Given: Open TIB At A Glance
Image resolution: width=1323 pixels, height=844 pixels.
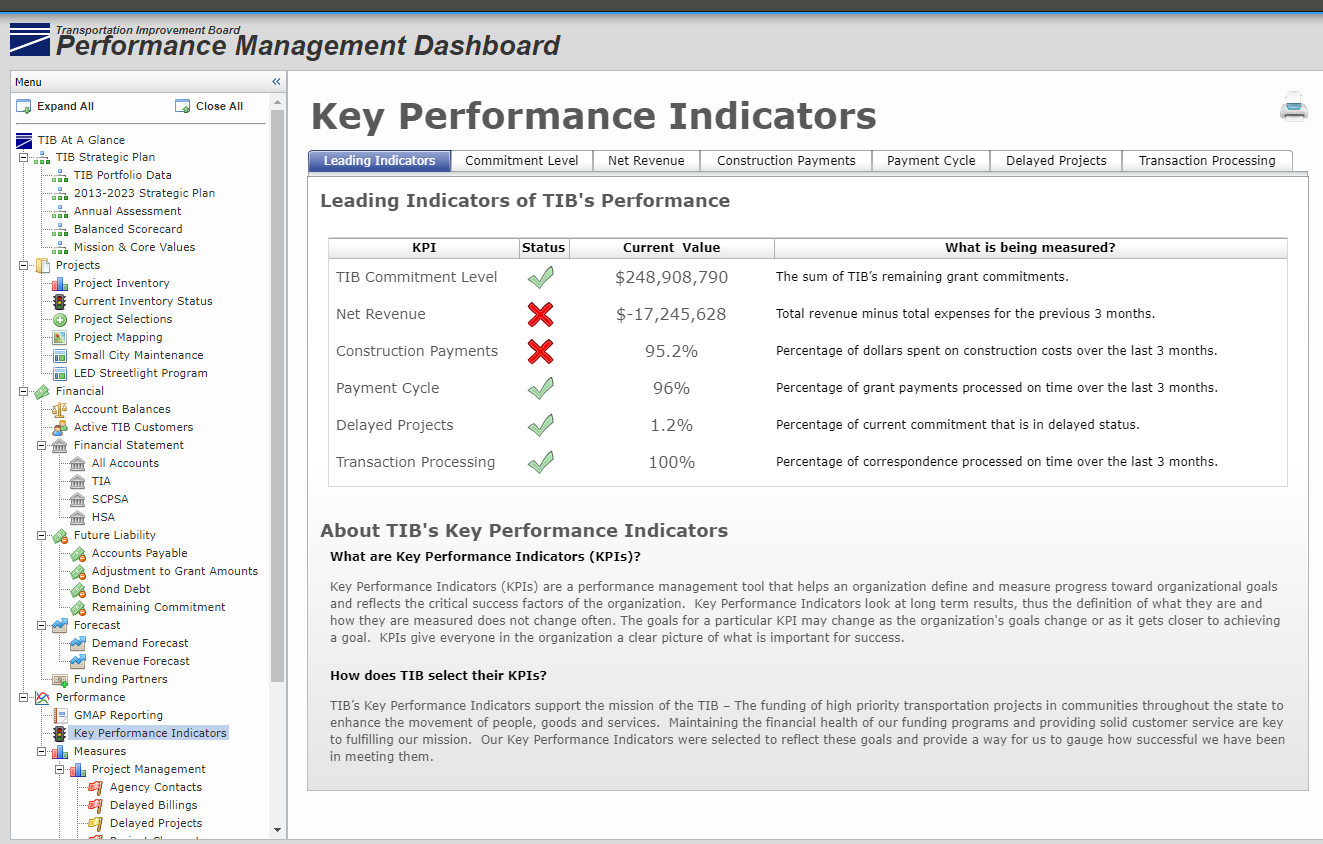Looking at the screenshot, I should pyautogui.click(x=81, y=140).
